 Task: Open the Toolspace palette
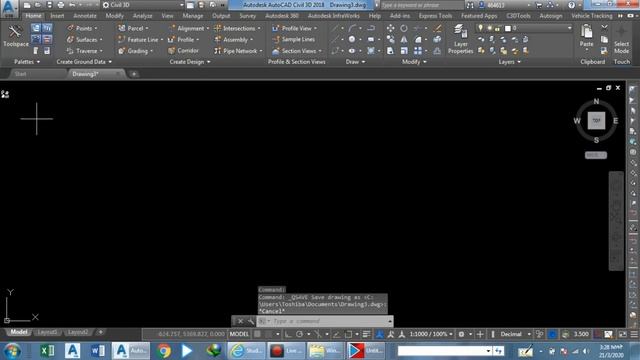(x=15, y=36)
